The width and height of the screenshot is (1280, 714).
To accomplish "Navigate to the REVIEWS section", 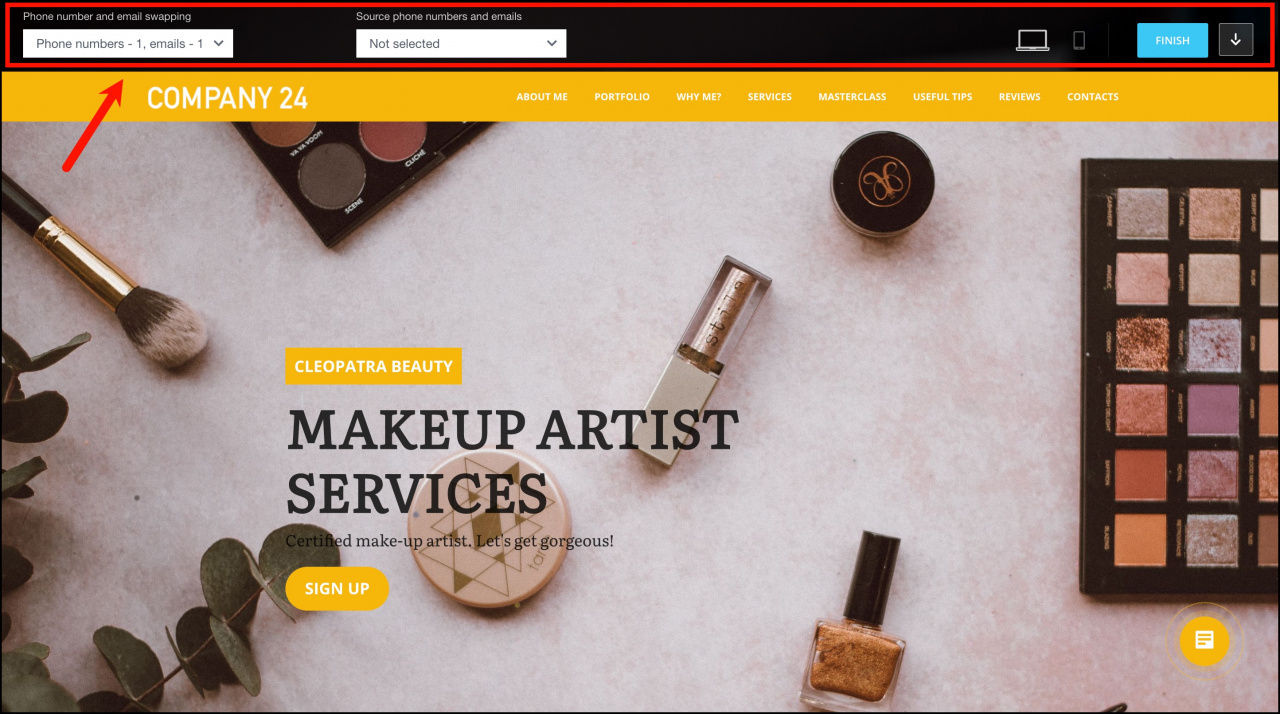I will [1019, 97].
